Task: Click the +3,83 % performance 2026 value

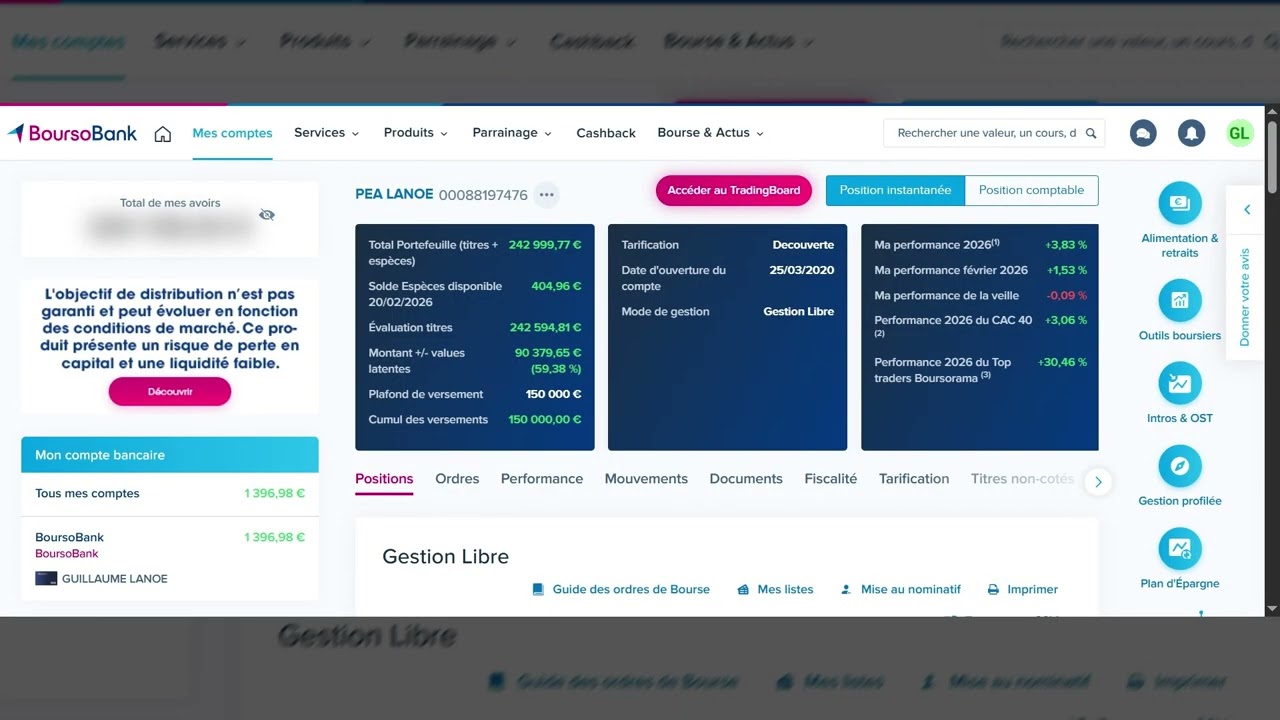Action: (1066, 245)
